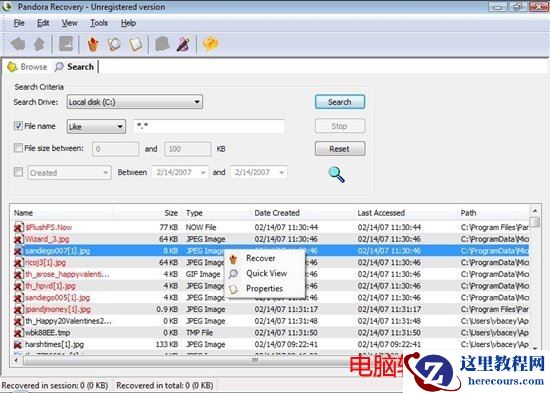Click the file icon next to jpandjmoney[1].jpg
550x393 pixels.
[x=18, y=309]
